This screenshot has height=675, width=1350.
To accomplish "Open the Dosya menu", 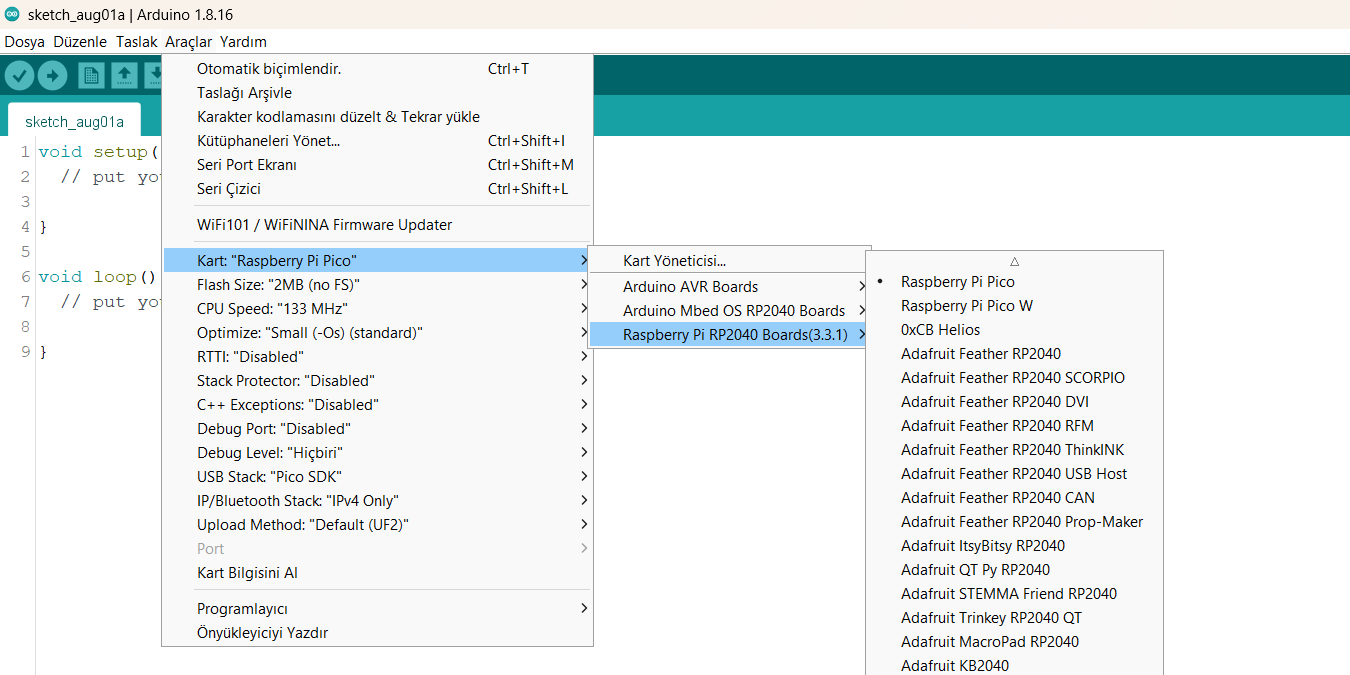I will point(24,42).
